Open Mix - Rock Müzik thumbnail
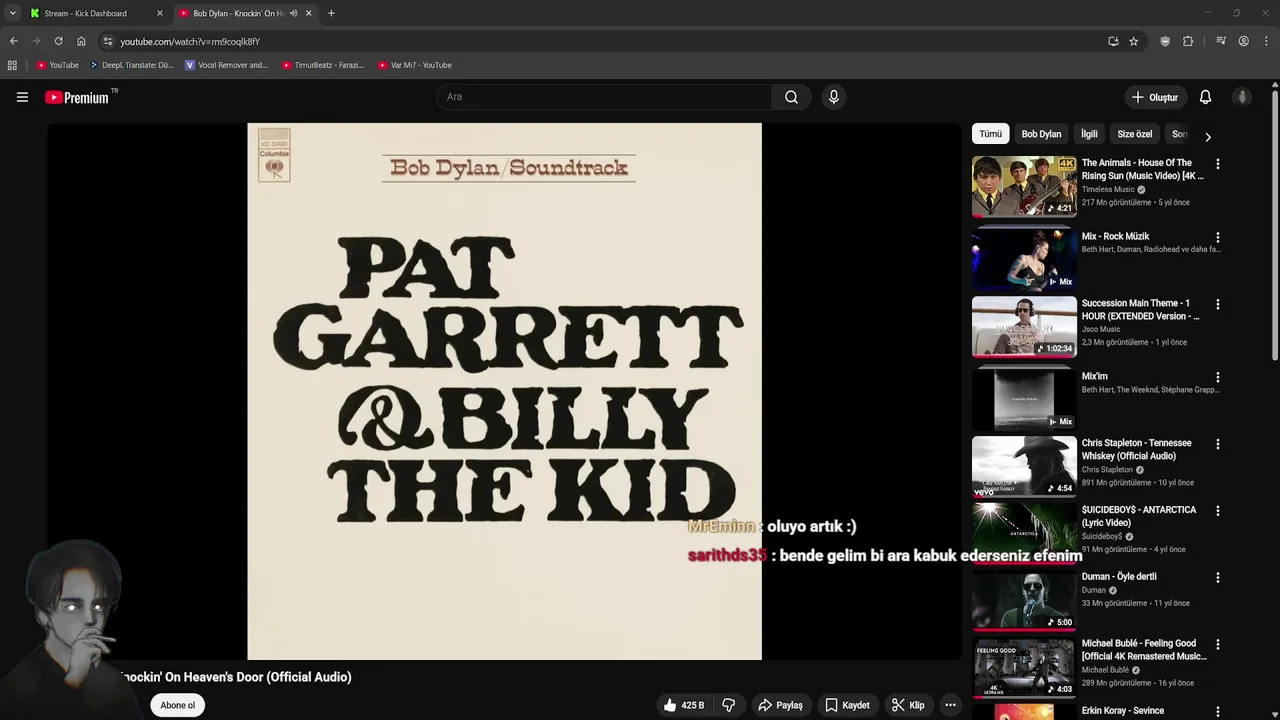Screen dimensions: 1280x720 coord(1024,260)
